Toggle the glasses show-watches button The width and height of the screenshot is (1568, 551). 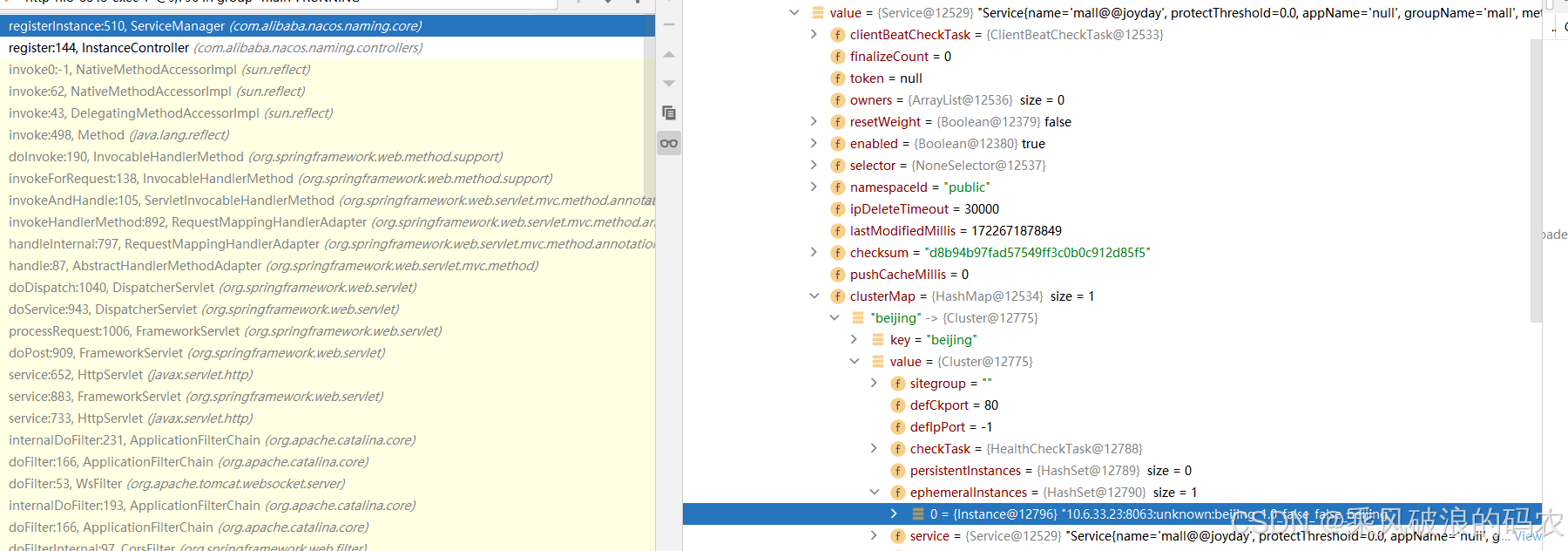669,143
